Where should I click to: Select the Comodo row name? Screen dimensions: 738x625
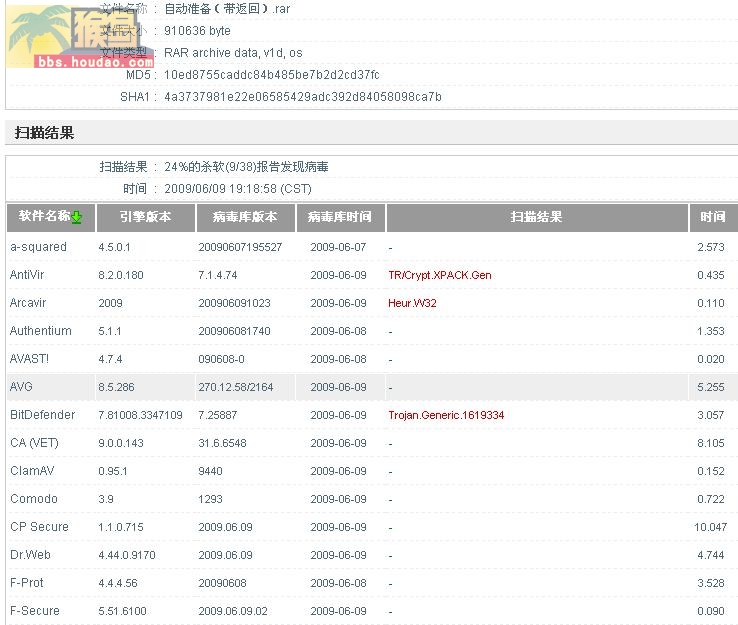click(x=33, y=499)
